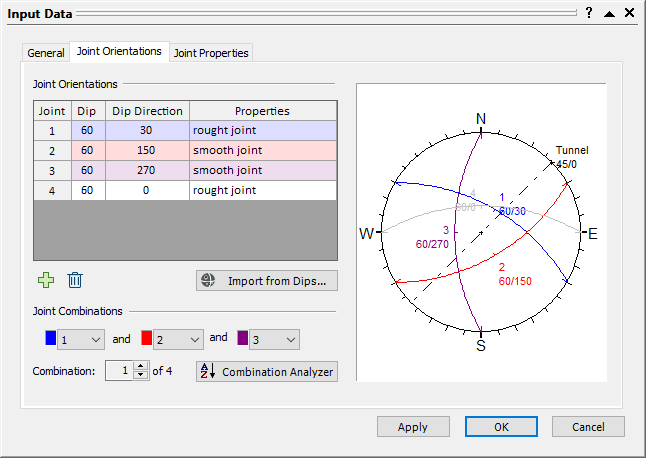Viewport: 646px width, 458px height.
Task: Close the Input Data dialog
Action: point(630,13)
